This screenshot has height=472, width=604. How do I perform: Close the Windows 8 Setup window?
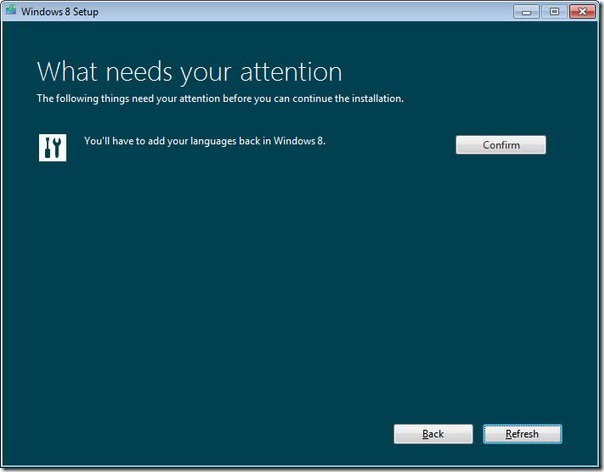point(582,12)
